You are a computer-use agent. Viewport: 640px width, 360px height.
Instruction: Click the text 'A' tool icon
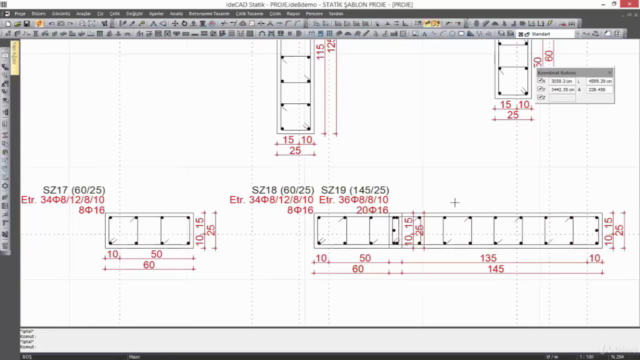click(x=424, y=34)
